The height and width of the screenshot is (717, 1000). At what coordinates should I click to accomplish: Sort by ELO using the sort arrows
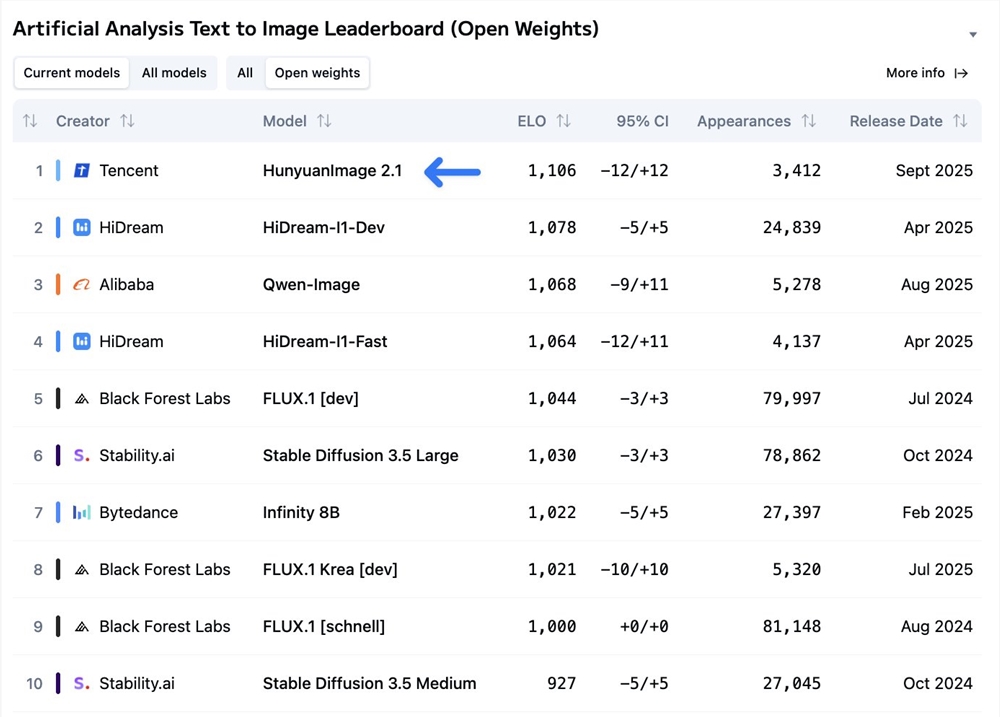[563, 121]
